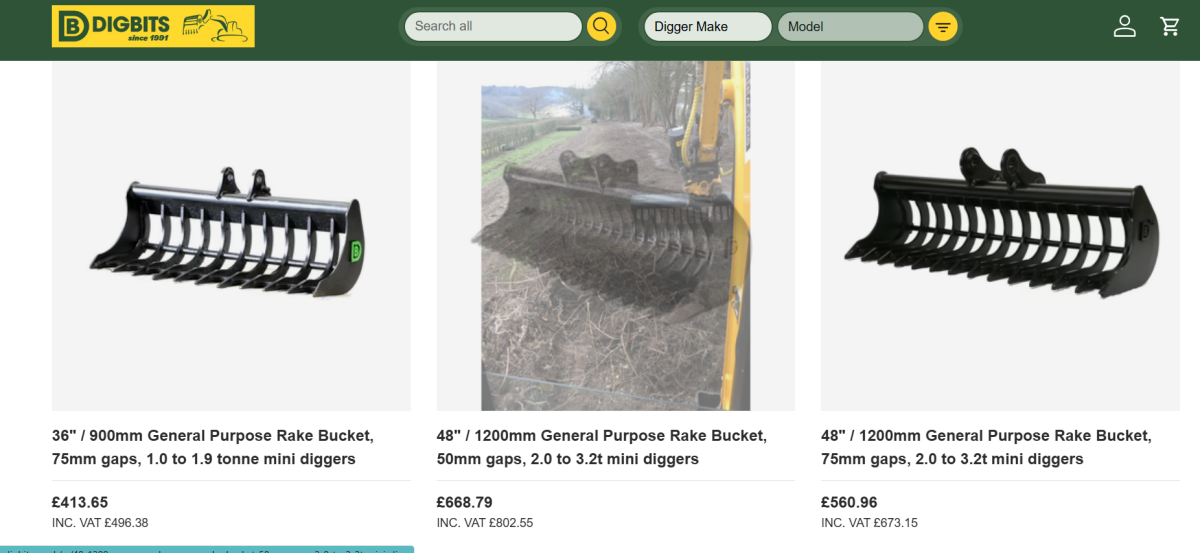The image size is (1200, 553).
Task: Click the yellow search magnifier button
Action: [x=600, y=26]
